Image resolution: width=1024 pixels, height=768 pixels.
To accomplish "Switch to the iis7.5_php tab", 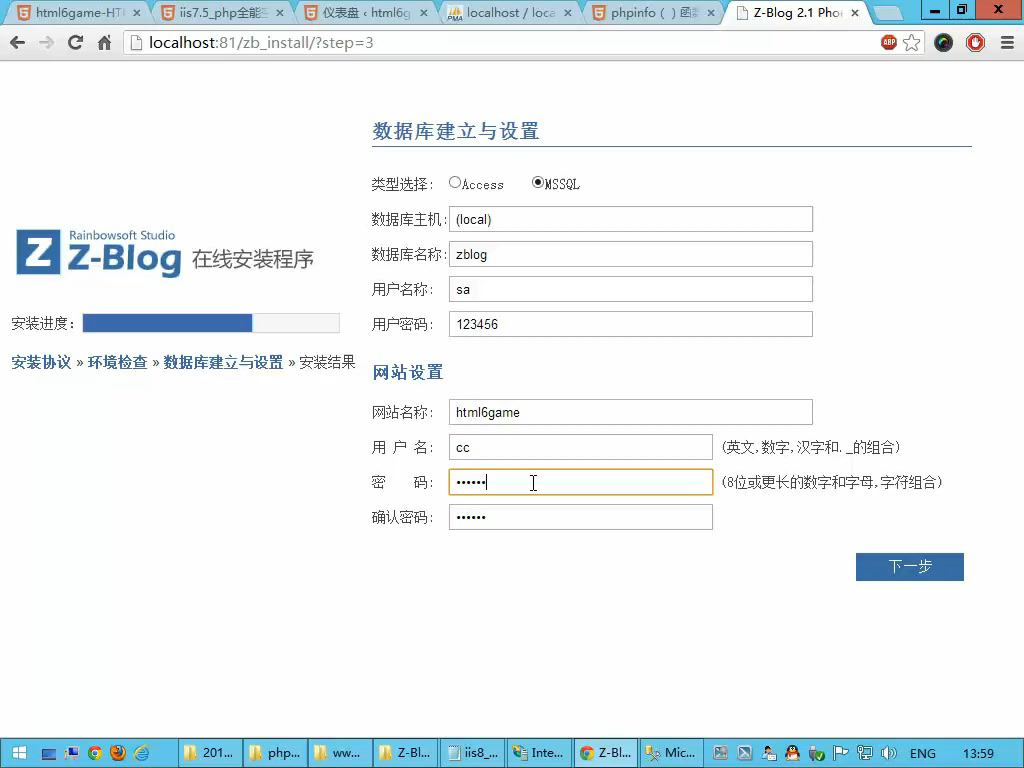I will coord(223,12).
